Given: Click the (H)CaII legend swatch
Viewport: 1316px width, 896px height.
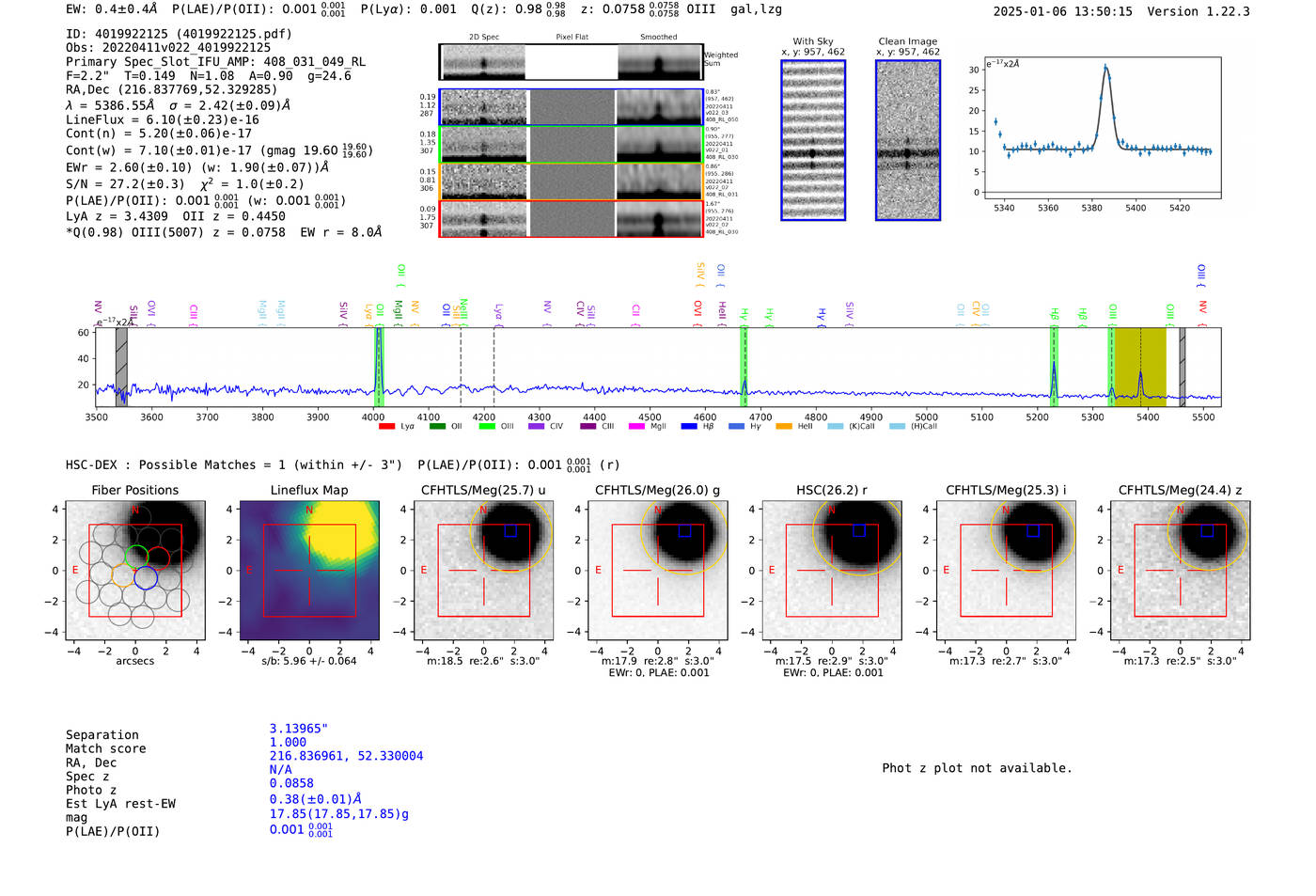Looking at the screenshot, I should 897,427.
